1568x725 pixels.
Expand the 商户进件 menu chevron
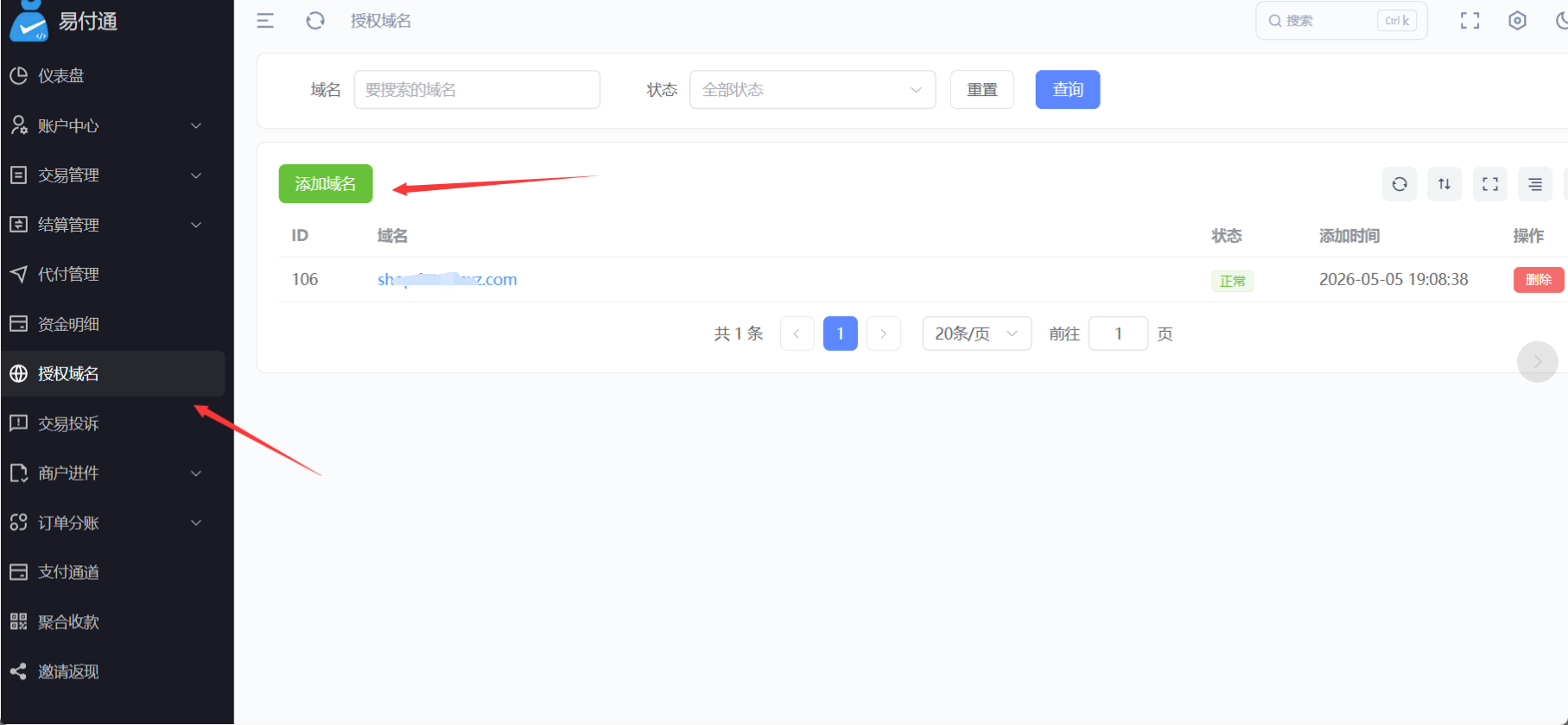[196, 474]
